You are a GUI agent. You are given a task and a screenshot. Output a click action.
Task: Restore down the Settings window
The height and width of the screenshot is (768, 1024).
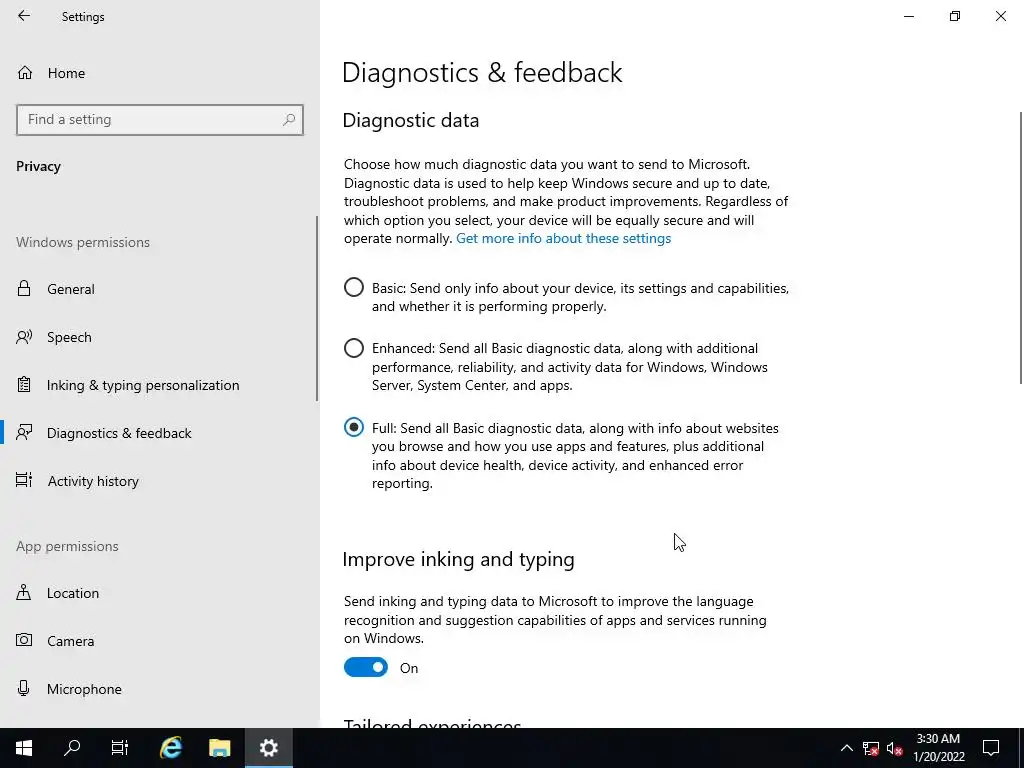(955, 16)
